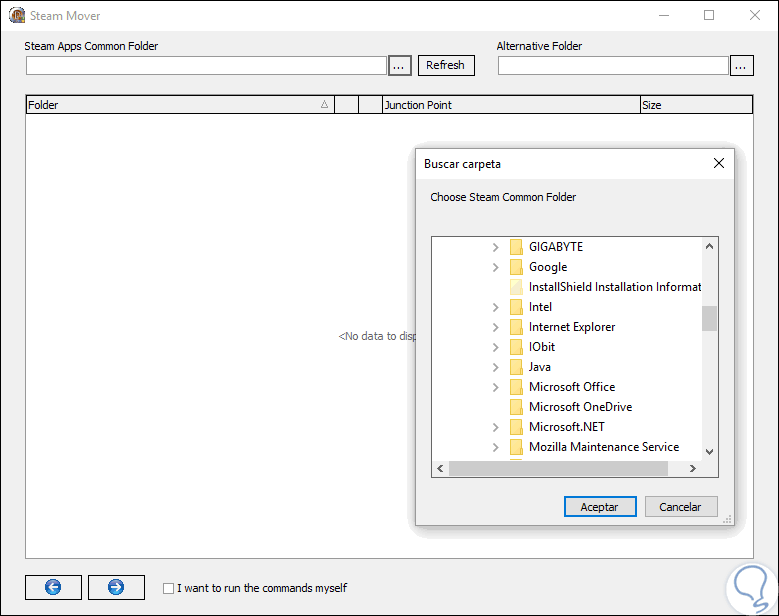This screenshot has width=779, height=616.
Task: Expand the Microsoft Office folder node
Action: pos(495,387)
